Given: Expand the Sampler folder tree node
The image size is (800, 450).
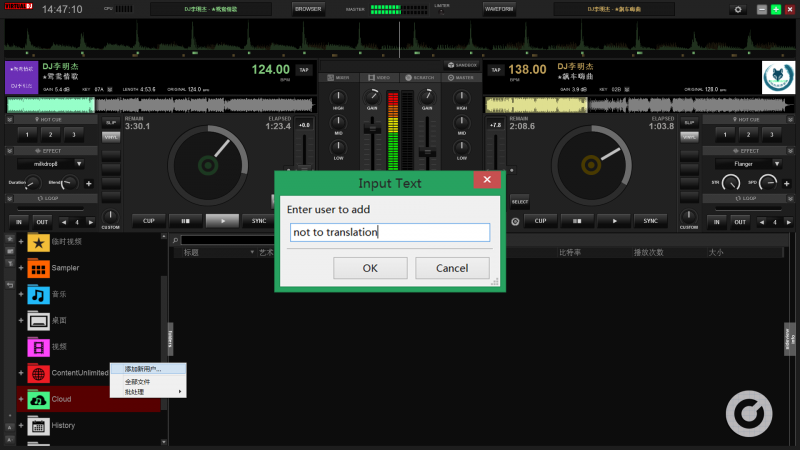Looking at the screenshot, I should click(20, 268).
